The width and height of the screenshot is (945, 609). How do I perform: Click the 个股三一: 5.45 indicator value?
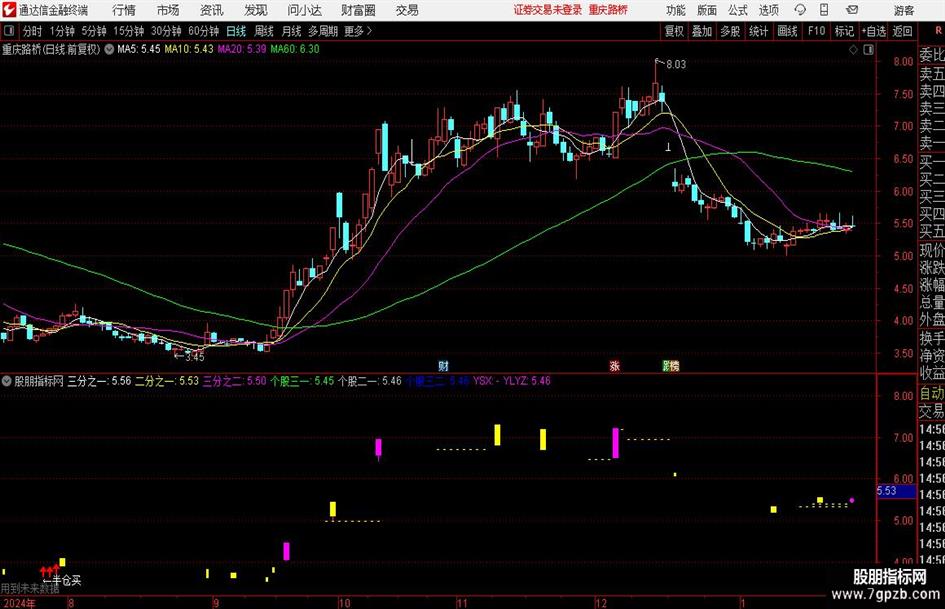tap(301, 381)
